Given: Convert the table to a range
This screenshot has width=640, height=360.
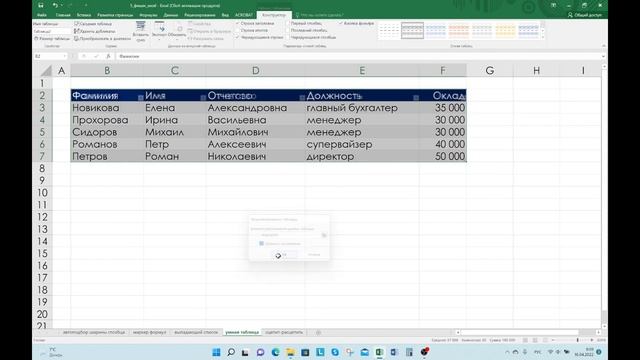Looking at the screenshot, I should tap(102, 38).
